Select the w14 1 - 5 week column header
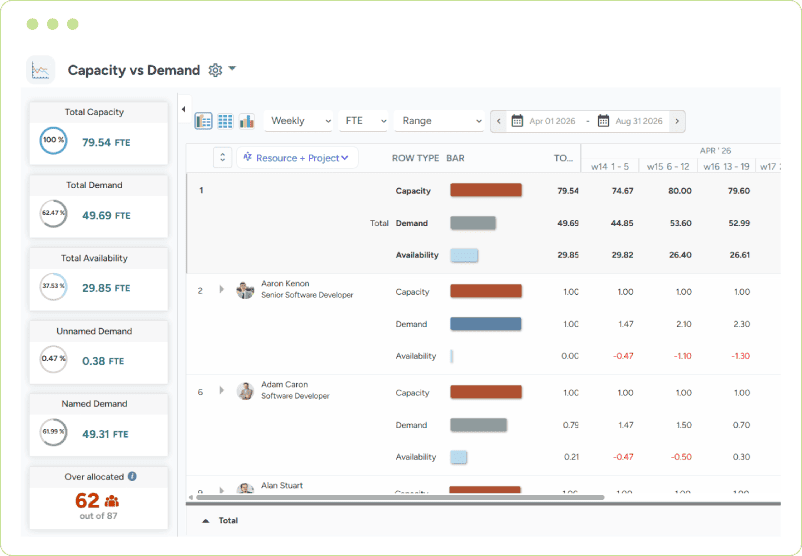Screen dimensions: 802x556 610,166
